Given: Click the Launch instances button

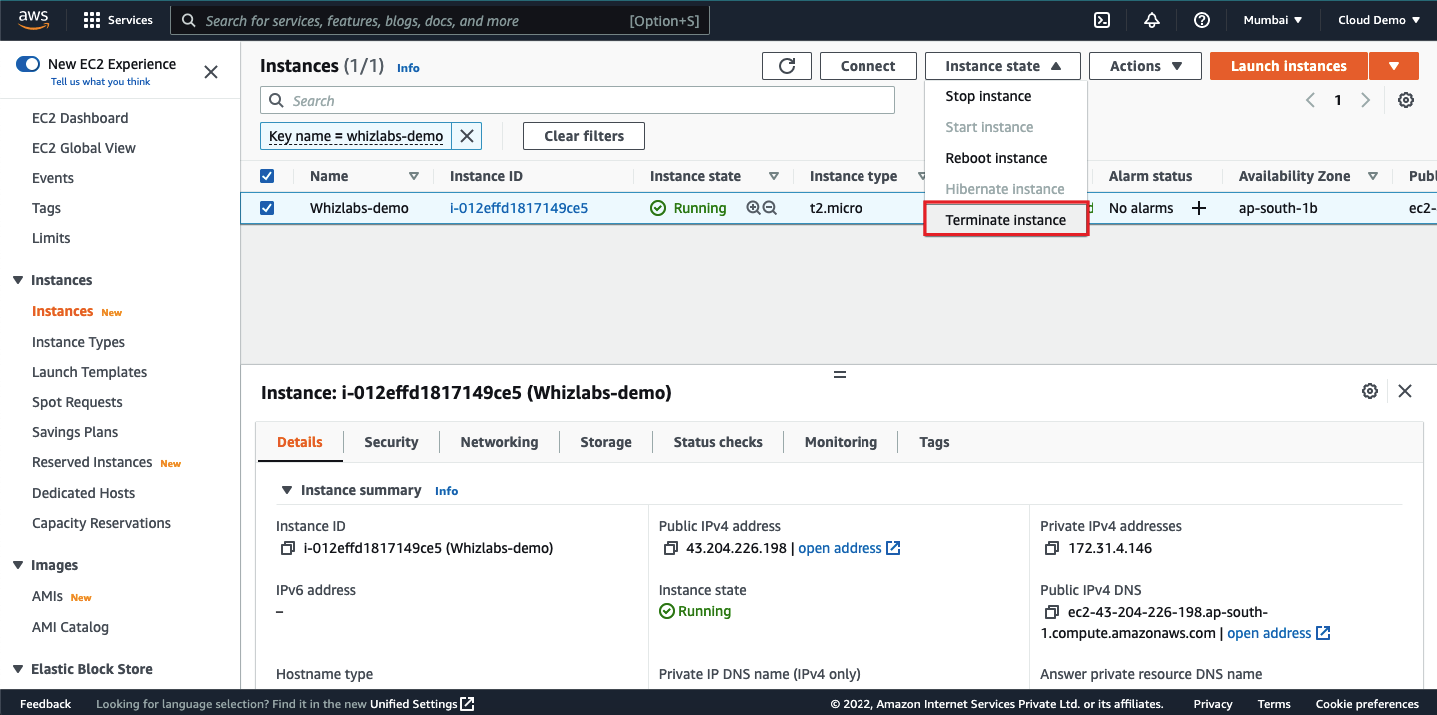Looking at the screenshot, I should 1288,66.
